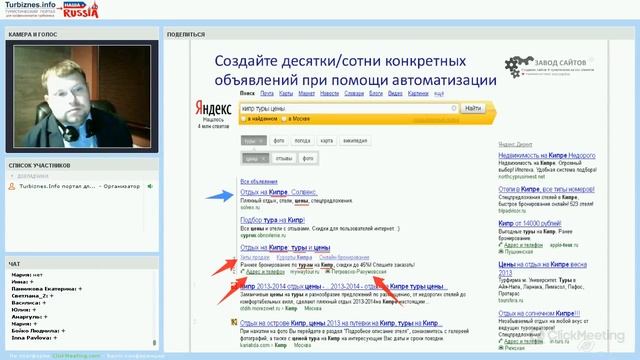Click the presenter webcam video
The image size is (640, 360).
click(82, 96)
